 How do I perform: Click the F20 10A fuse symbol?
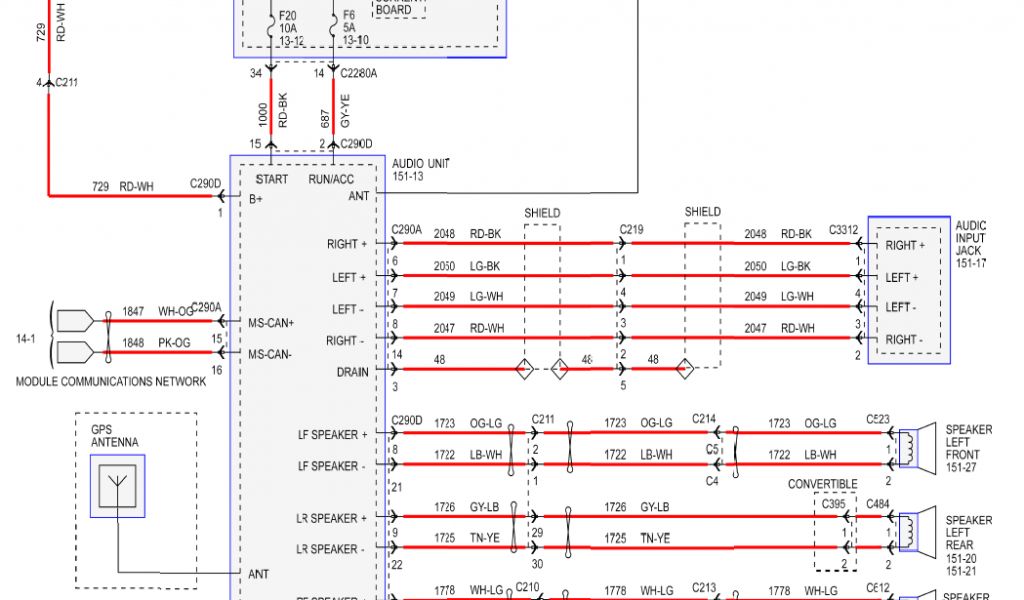tap(273, 27)
